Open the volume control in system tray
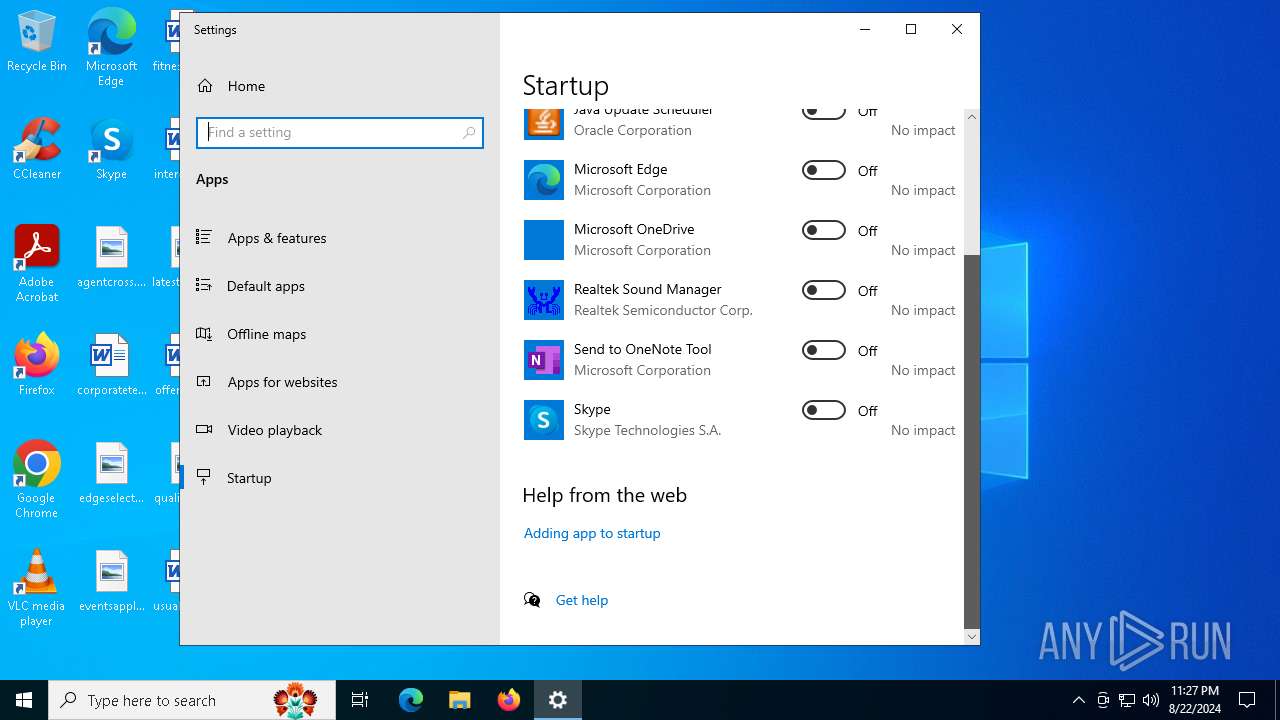The width and height of the screenshot is (1280, 720). pyautogui.click(x=1151, y=700)
